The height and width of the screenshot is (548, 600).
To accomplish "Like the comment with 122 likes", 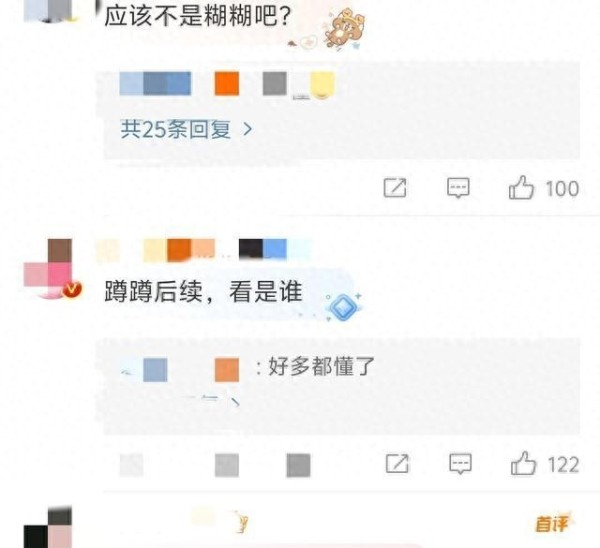I will tap(523, 463).
